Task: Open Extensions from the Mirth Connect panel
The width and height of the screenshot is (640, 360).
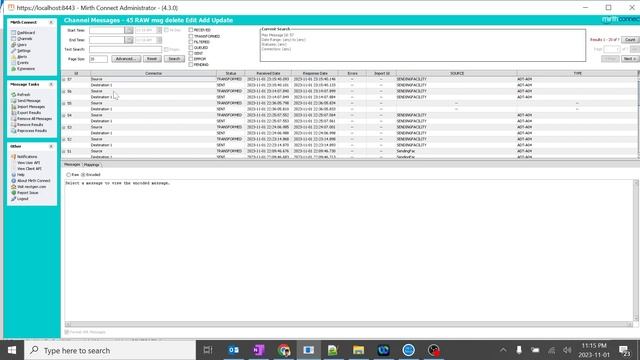Action: (26, 69)
